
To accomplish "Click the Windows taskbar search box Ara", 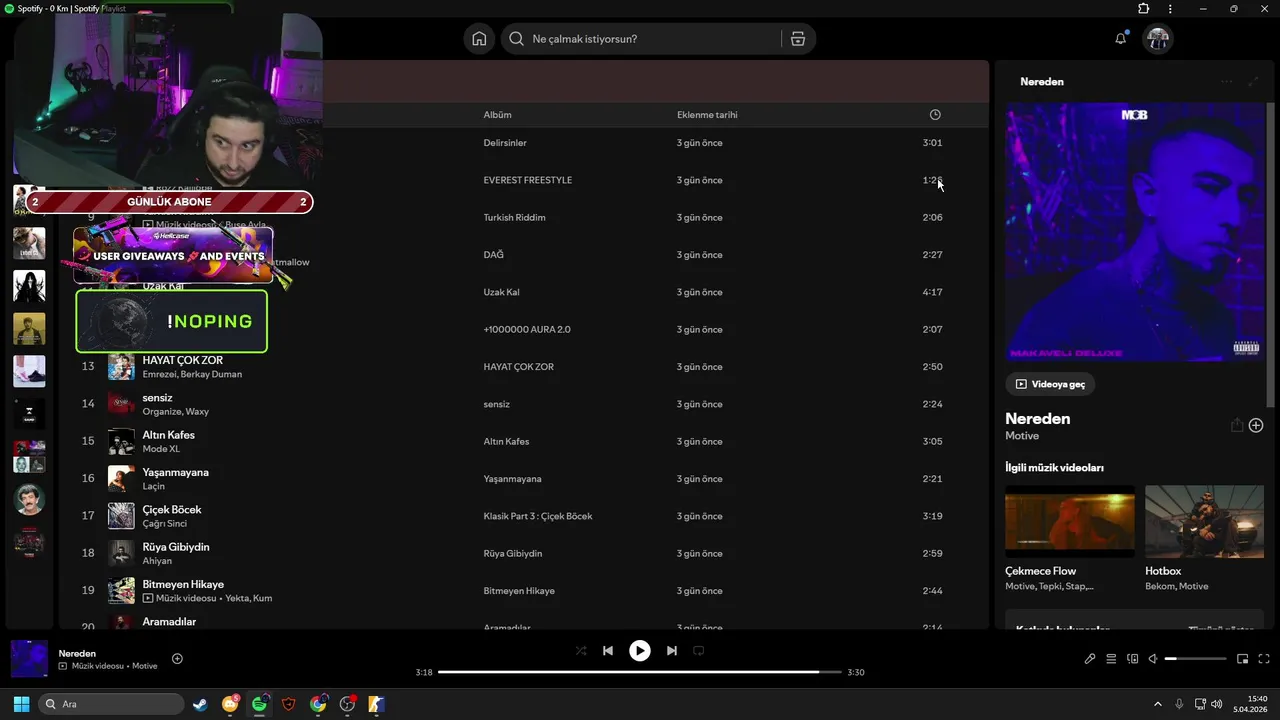I will pos(111,704).
